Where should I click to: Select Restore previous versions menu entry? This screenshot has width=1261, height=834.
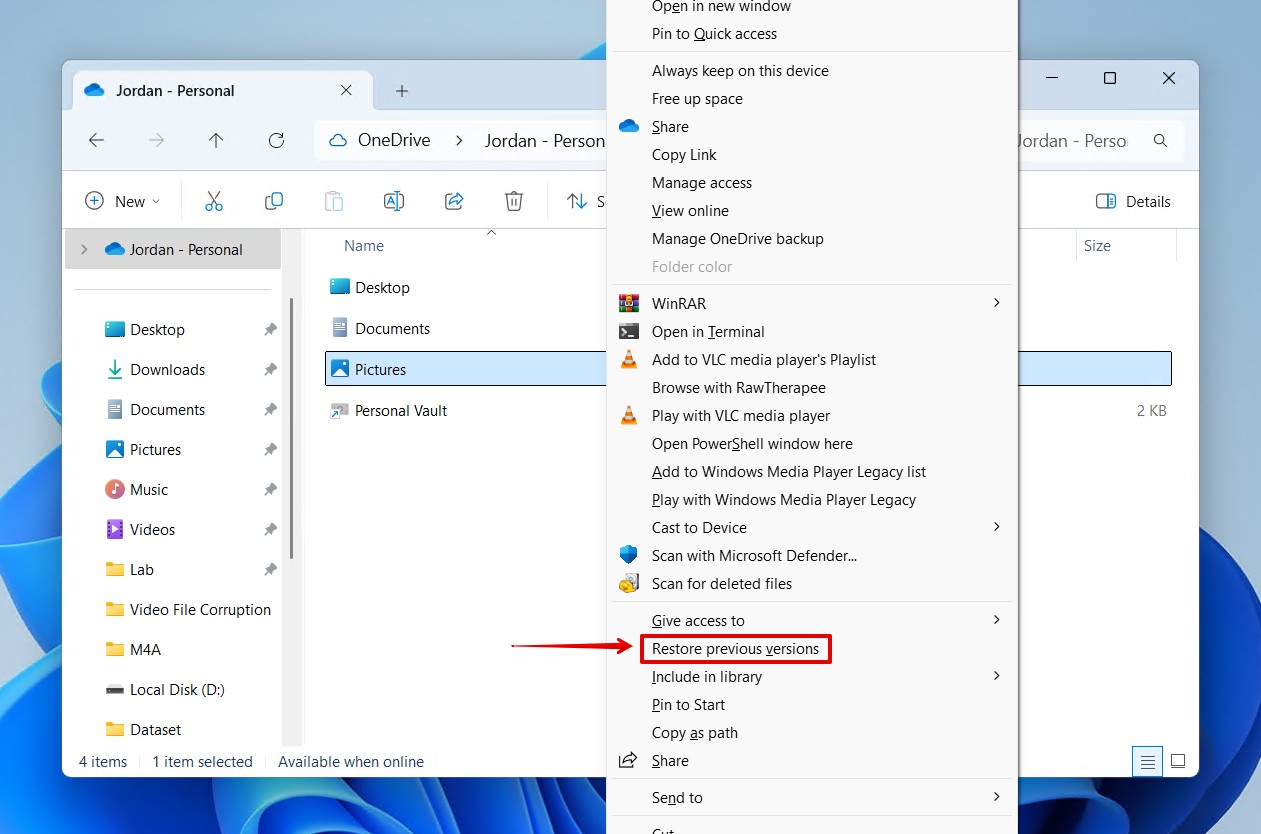click(x=735, y=649)
